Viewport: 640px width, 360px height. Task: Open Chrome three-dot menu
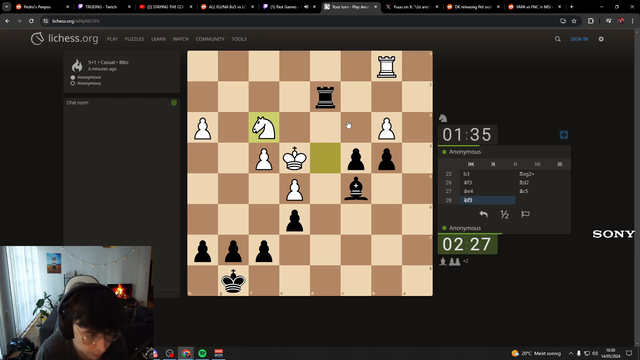click(633, 21)
